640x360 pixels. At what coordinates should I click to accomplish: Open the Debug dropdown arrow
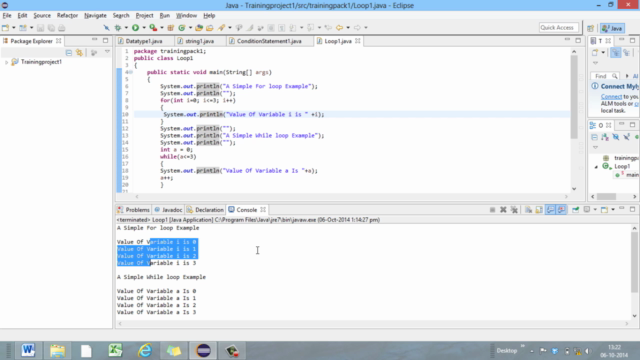(126, 28)
